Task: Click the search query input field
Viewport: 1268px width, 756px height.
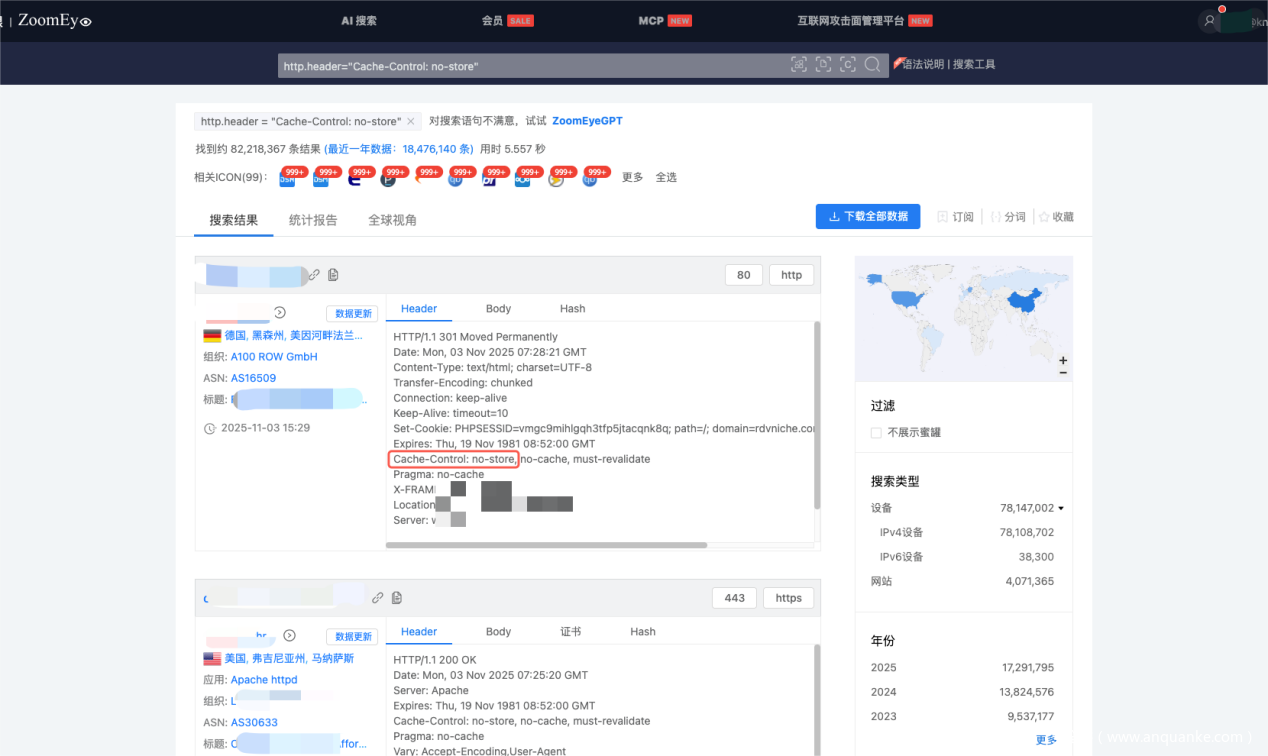Action: pos(530,66)
